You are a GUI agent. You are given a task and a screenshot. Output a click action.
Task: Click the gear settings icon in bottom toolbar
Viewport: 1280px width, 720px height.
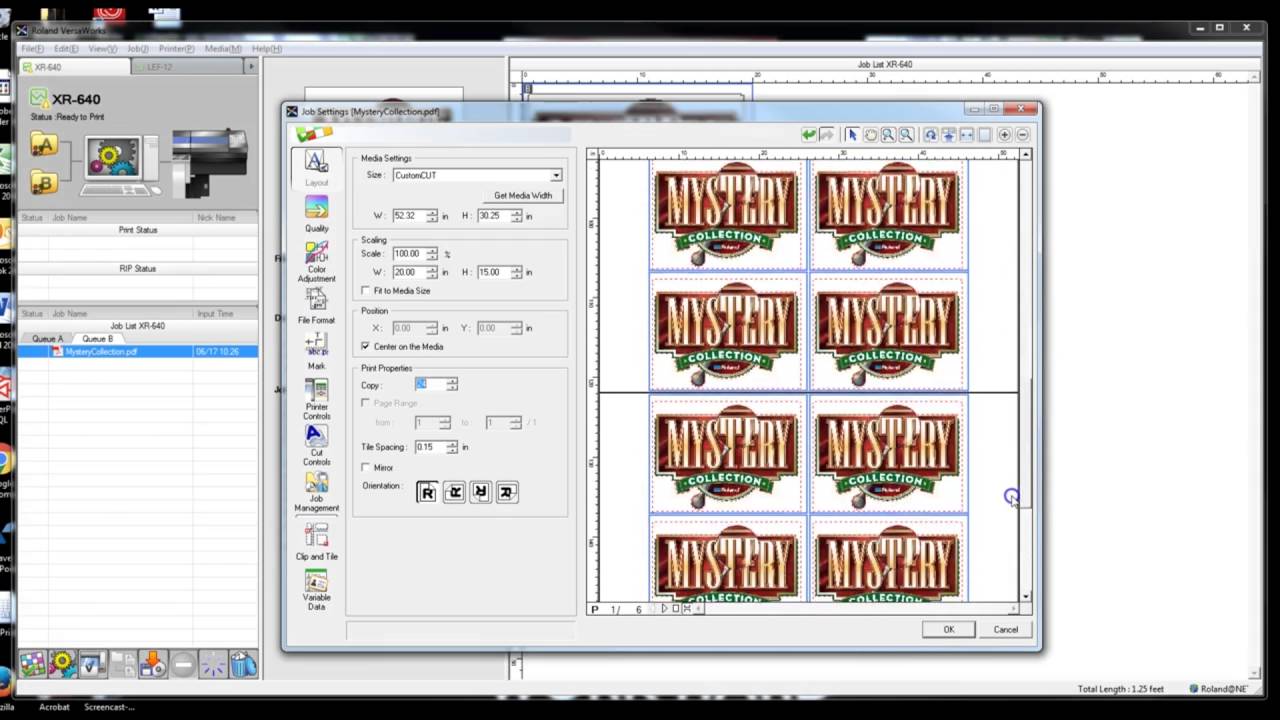pyautogui.click(x=62, y=664)
